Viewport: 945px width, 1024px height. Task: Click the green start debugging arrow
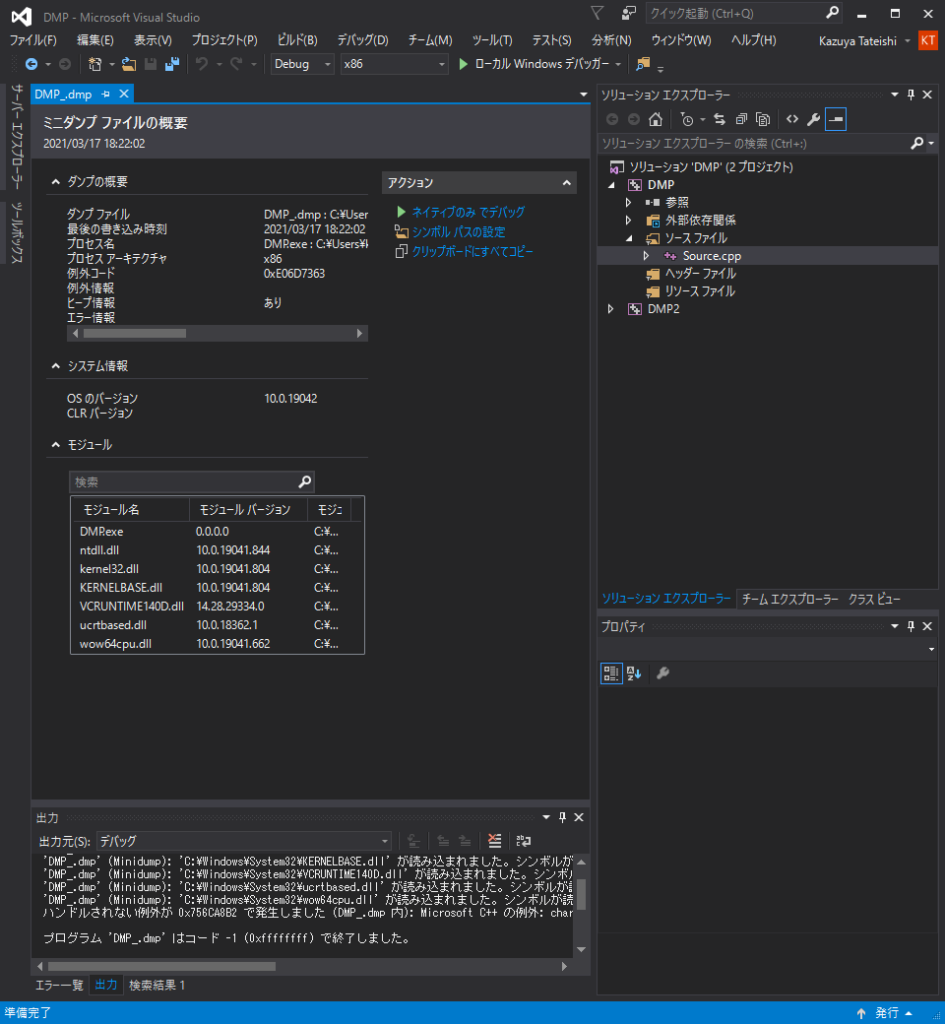click(x=463, y=64)
